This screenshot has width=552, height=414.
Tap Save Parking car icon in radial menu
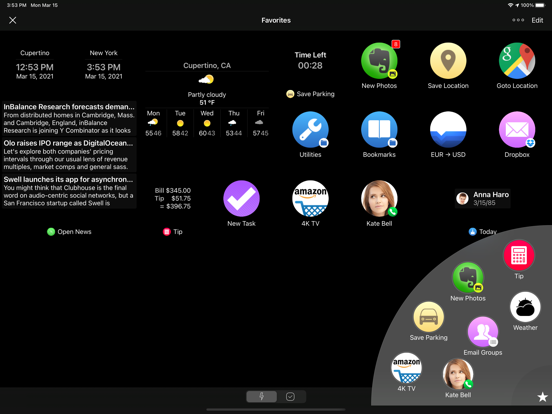(428, 317)
